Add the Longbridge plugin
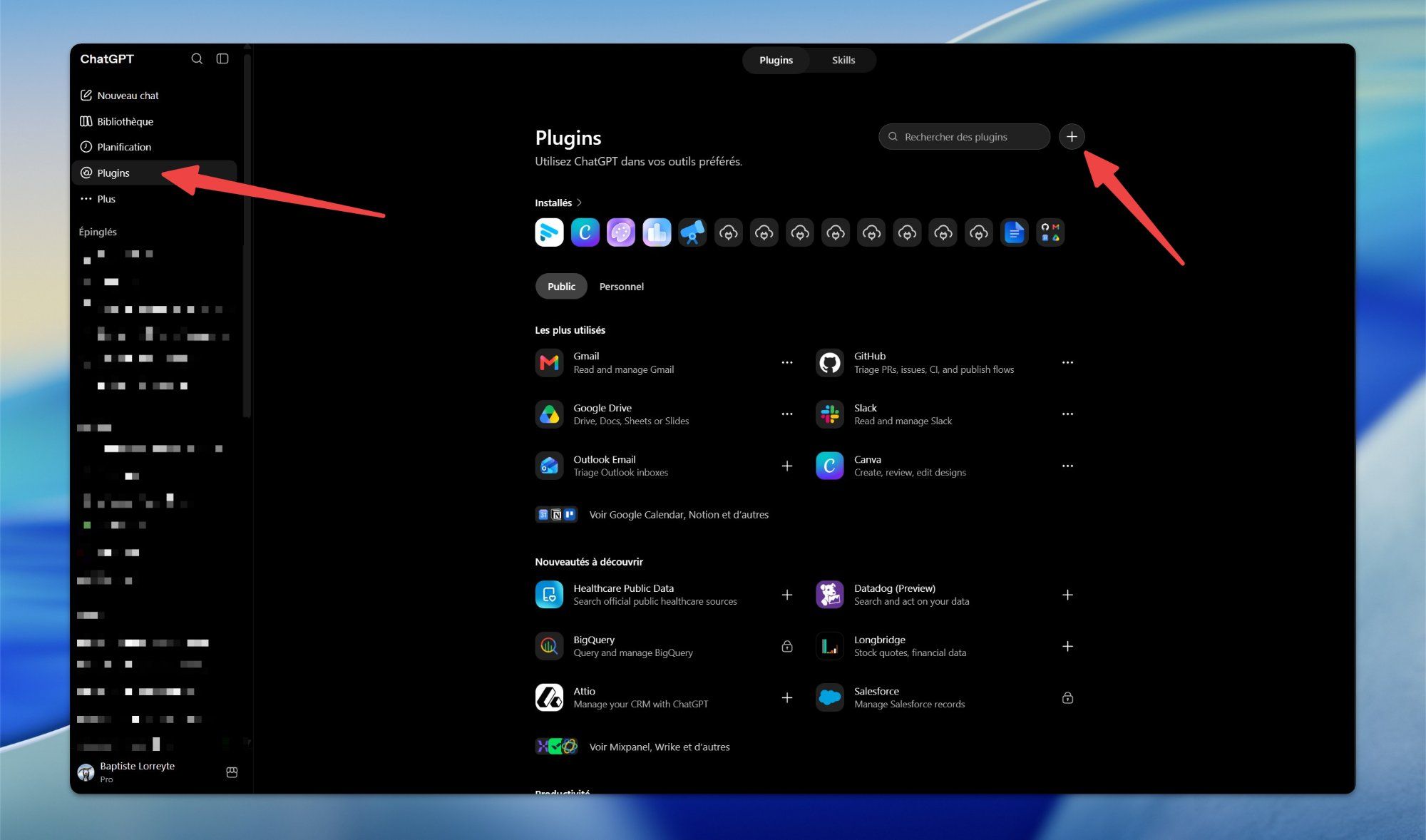The image size is (1426, 840). click(x=1067, y=646)
